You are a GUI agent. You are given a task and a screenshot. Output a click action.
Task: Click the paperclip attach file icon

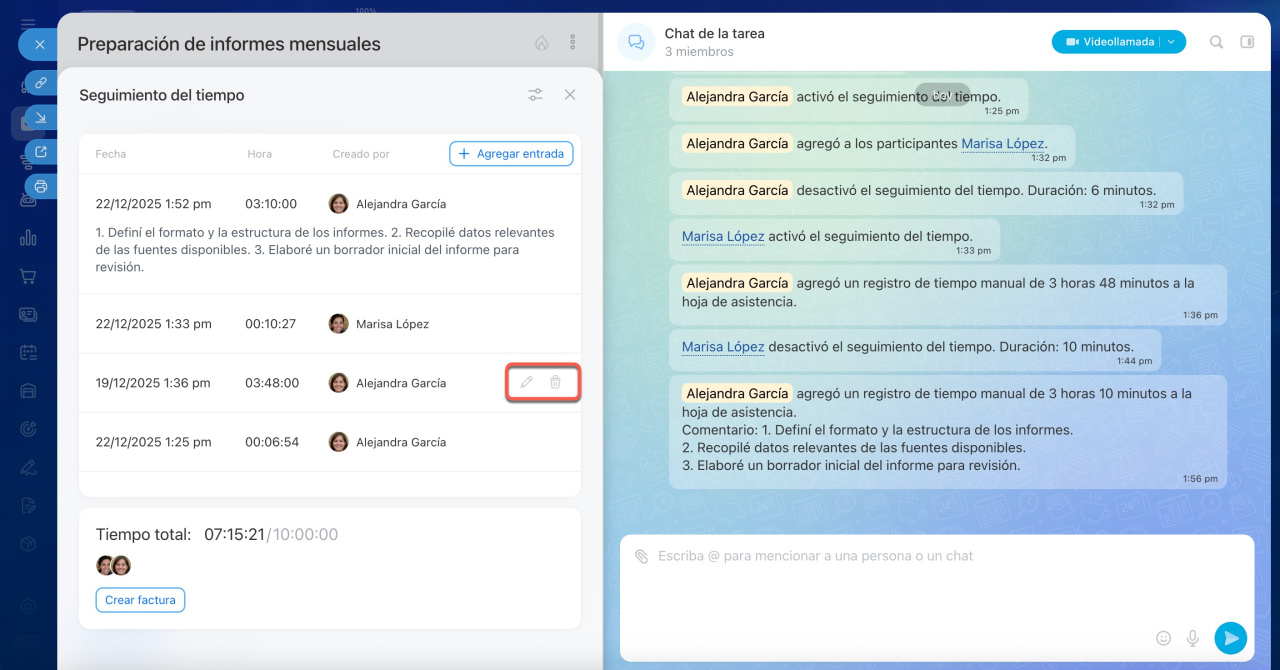click(x=641, y=556)
